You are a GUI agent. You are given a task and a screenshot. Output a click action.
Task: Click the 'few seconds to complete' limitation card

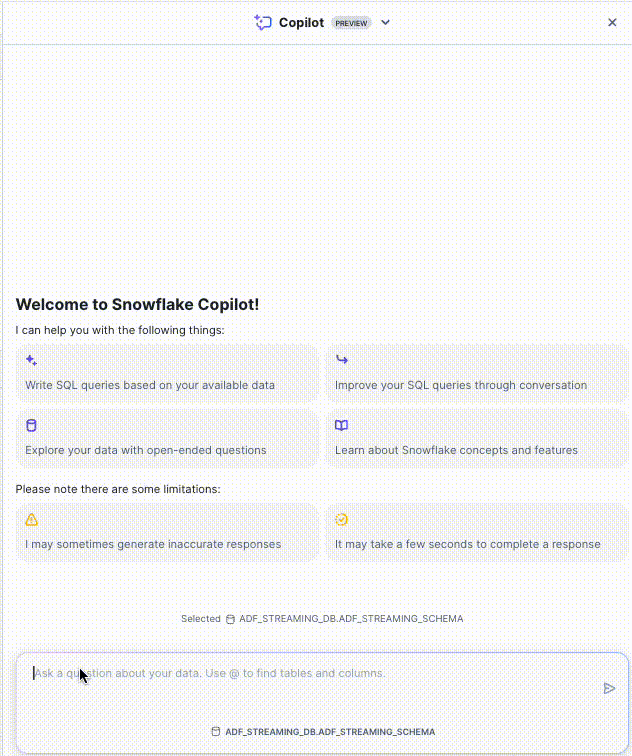click(x=468, y=544)
